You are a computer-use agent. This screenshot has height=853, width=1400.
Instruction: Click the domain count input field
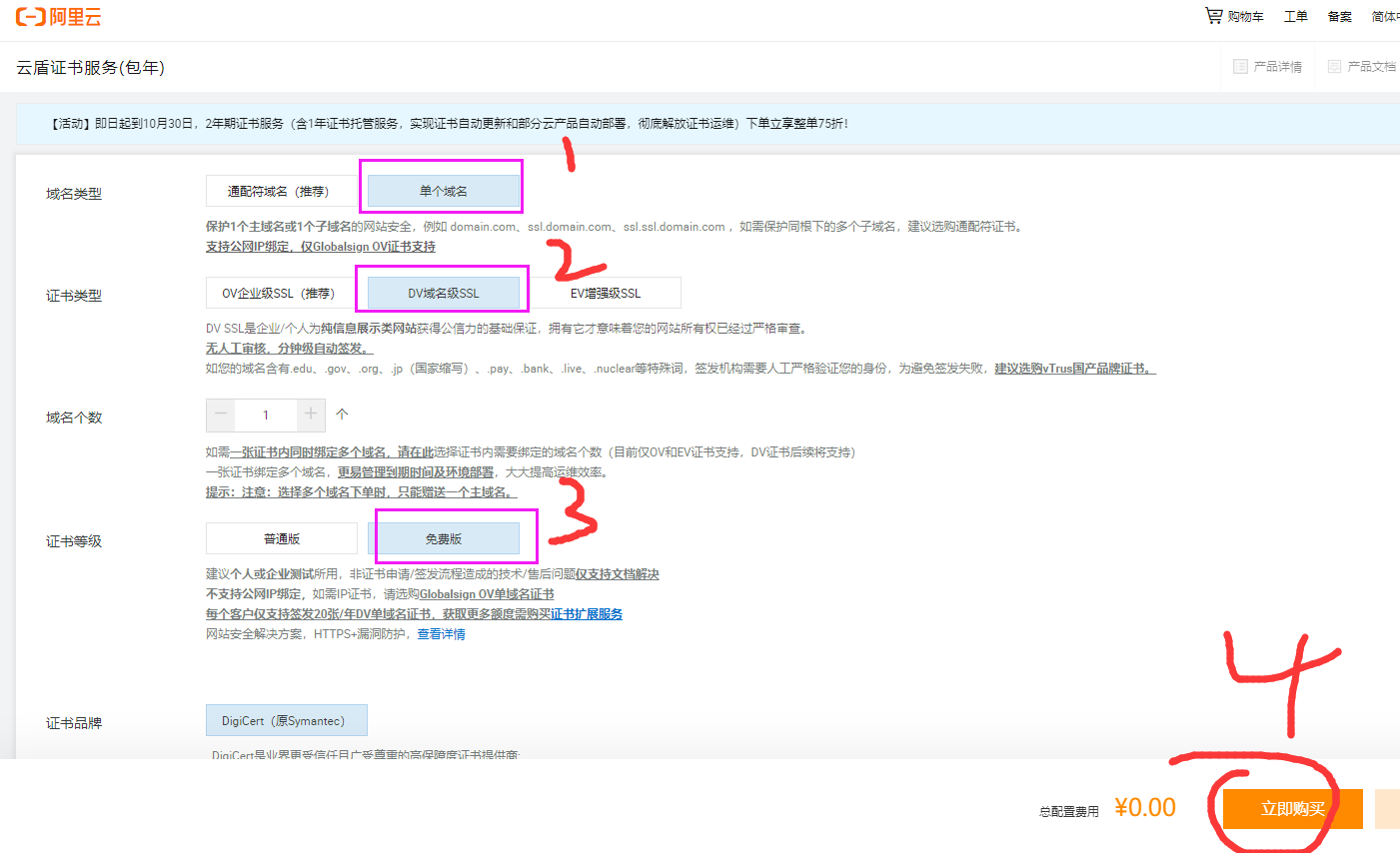coord(266,415)
